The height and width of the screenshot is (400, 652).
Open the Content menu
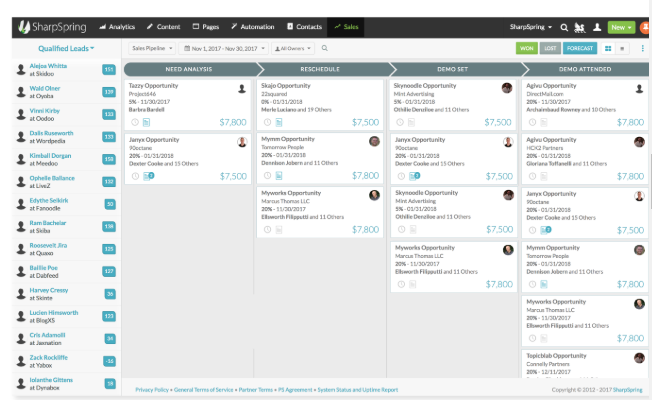(163, 27)
